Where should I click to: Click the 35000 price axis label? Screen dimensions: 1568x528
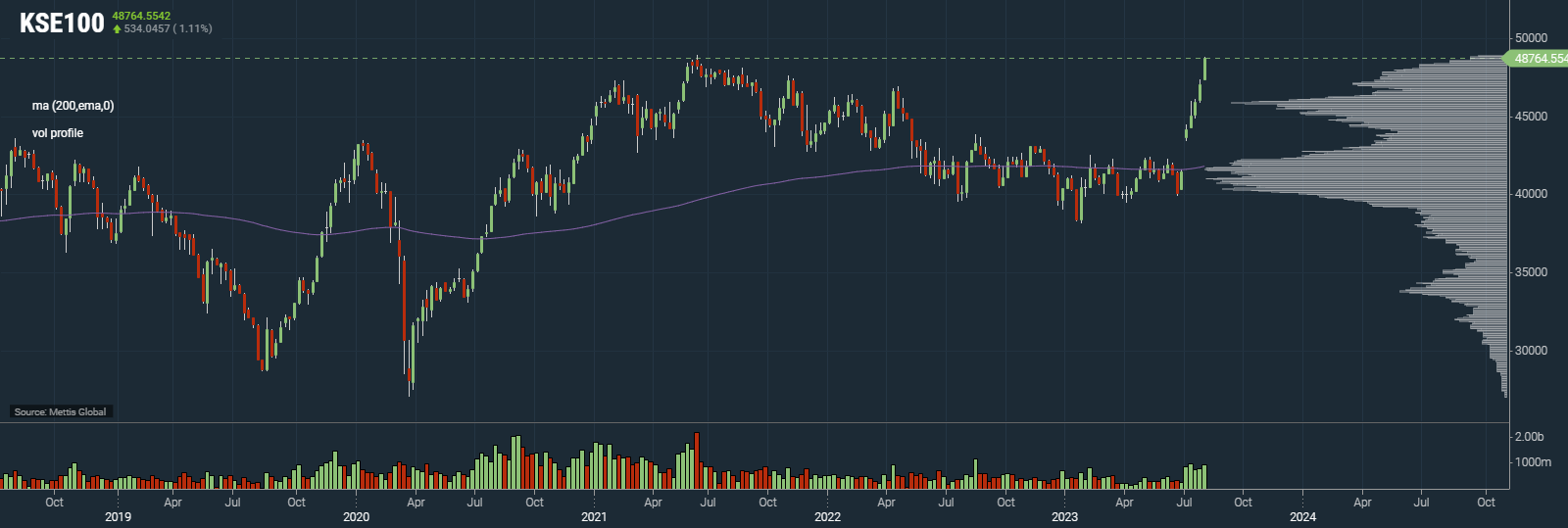tap(1531, 272)
